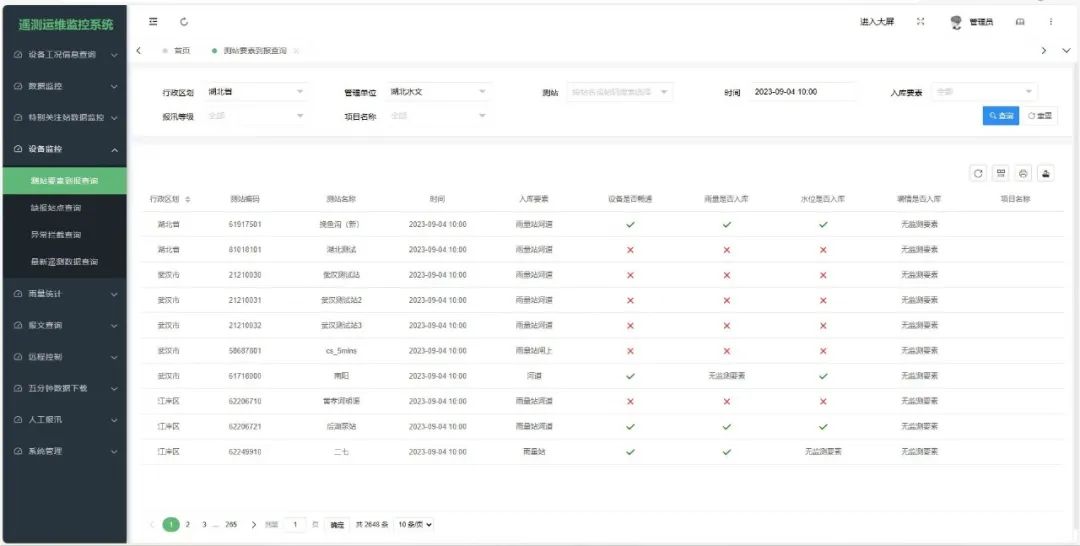Click the administrator avatar icon
This screenshot has height=546, width=1080.
(955, 22)
